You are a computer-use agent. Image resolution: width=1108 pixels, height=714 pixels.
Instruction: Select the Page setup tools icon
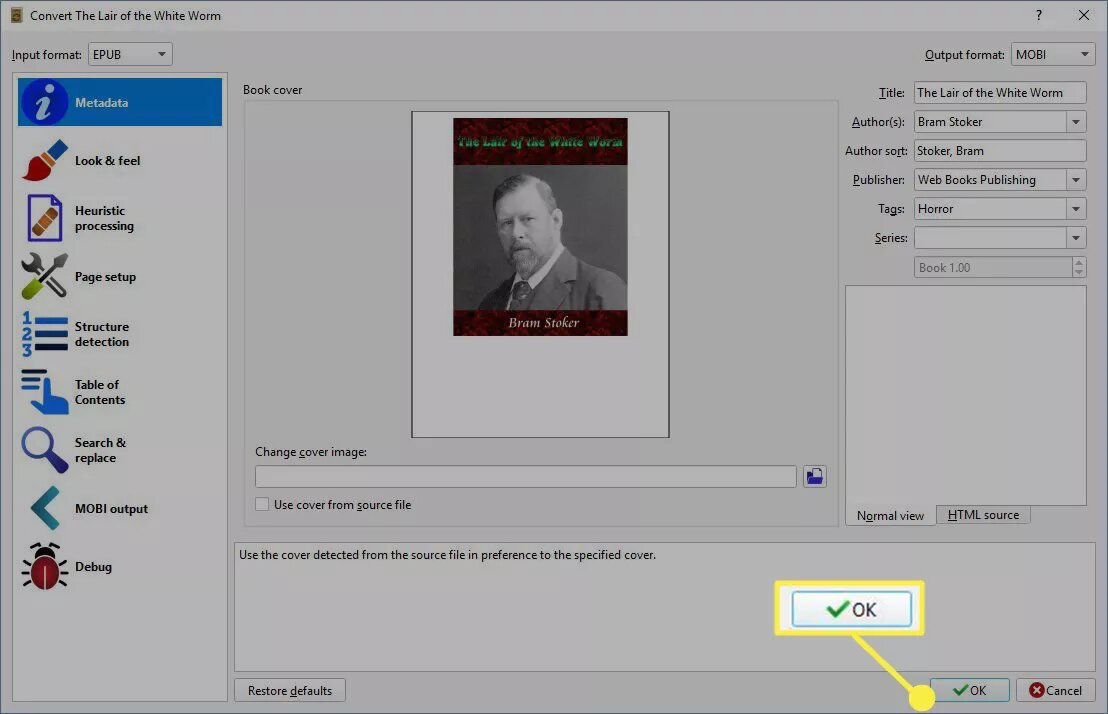coord(44,277)
